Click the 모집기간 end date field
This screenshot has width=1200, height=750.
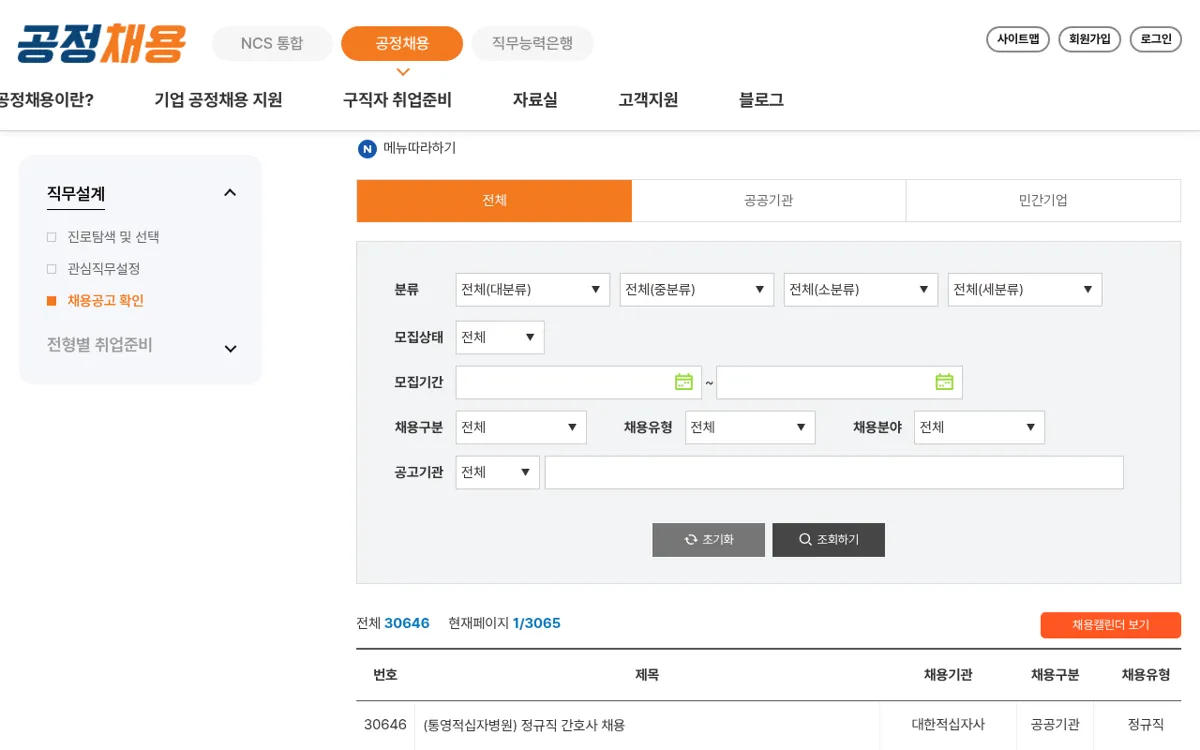839,382
